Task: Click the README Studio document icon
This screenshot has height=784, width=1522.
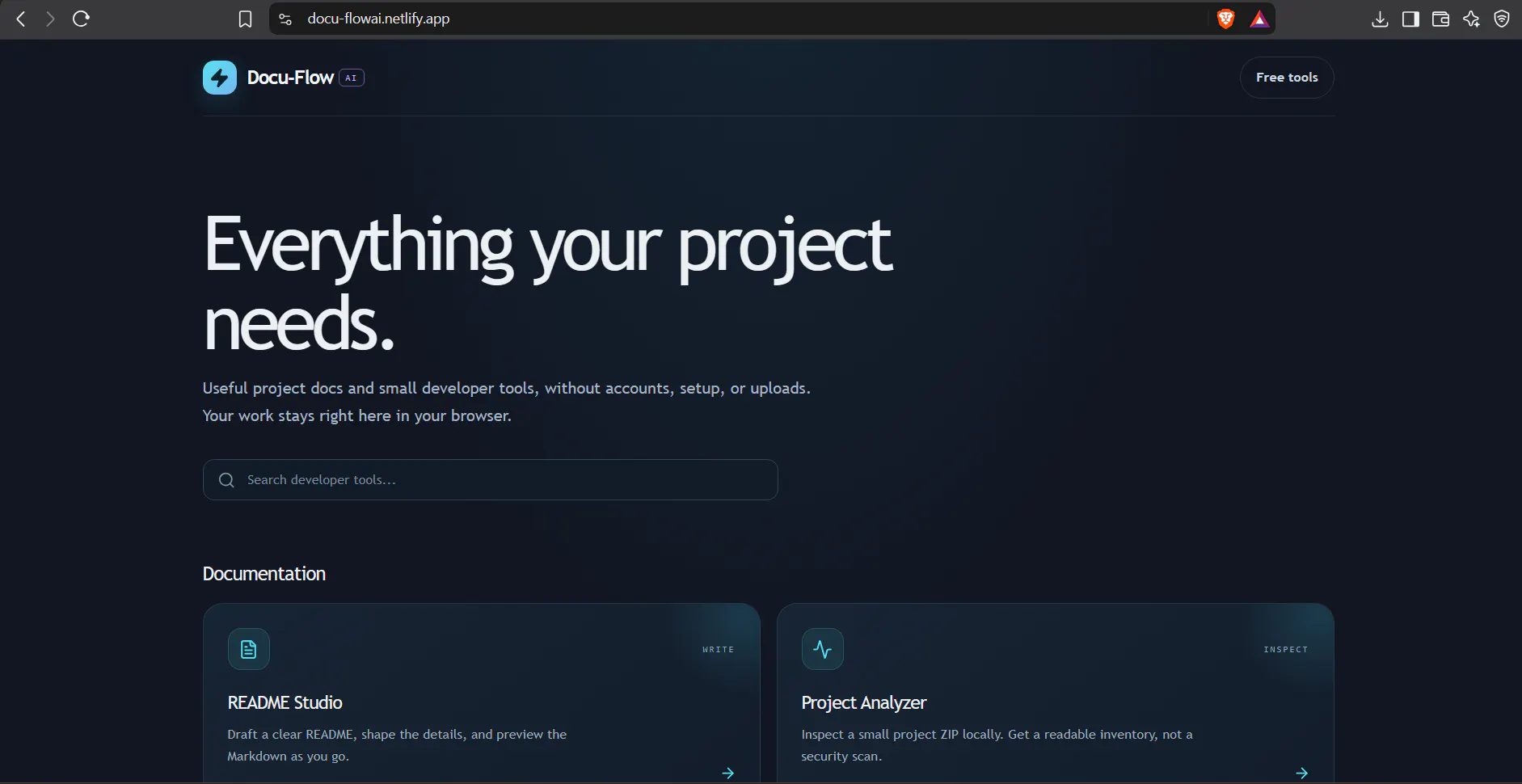Action: [x=249, y=649]
